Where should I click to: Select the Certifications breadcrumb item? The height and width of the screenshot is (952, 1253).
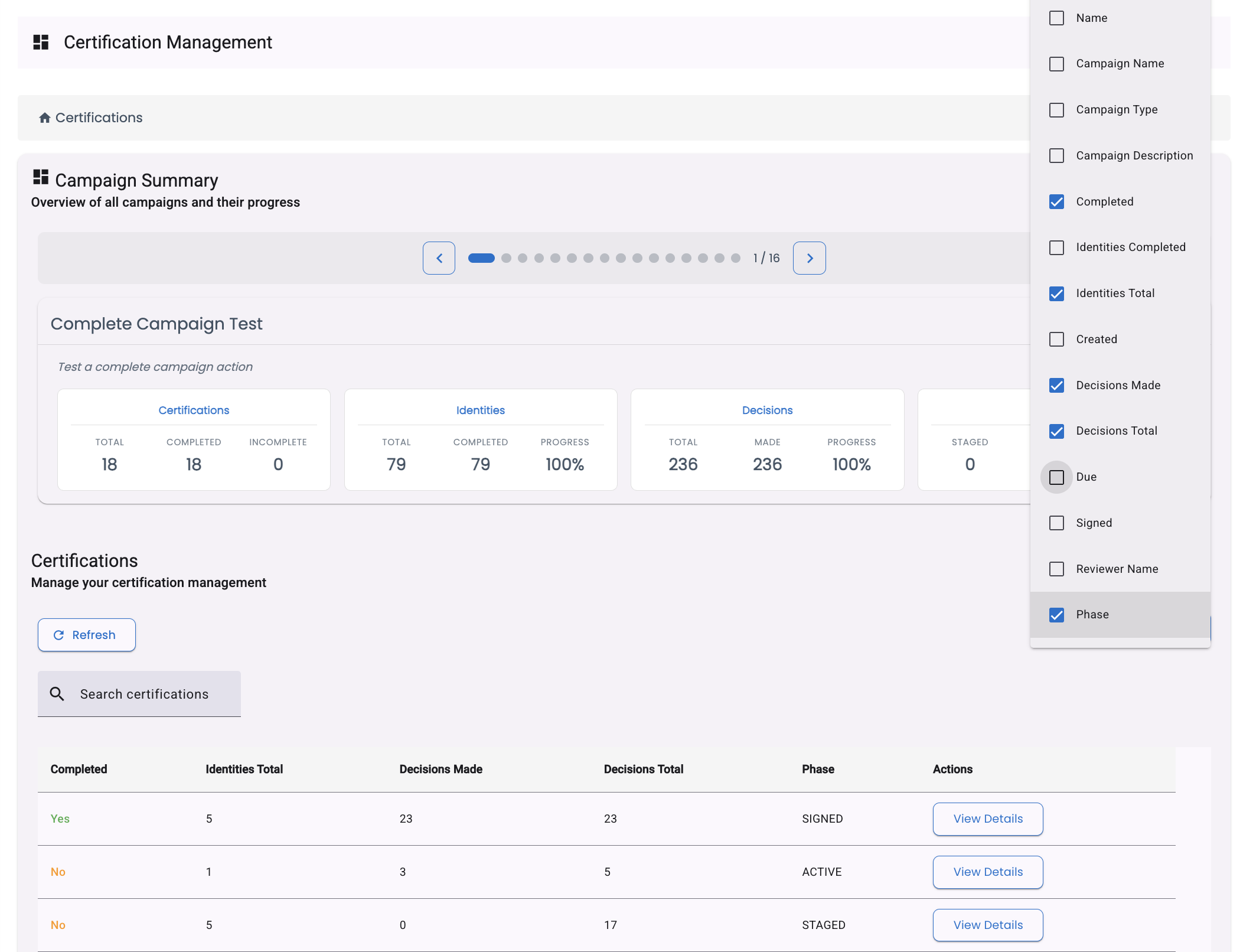[99, 117]
